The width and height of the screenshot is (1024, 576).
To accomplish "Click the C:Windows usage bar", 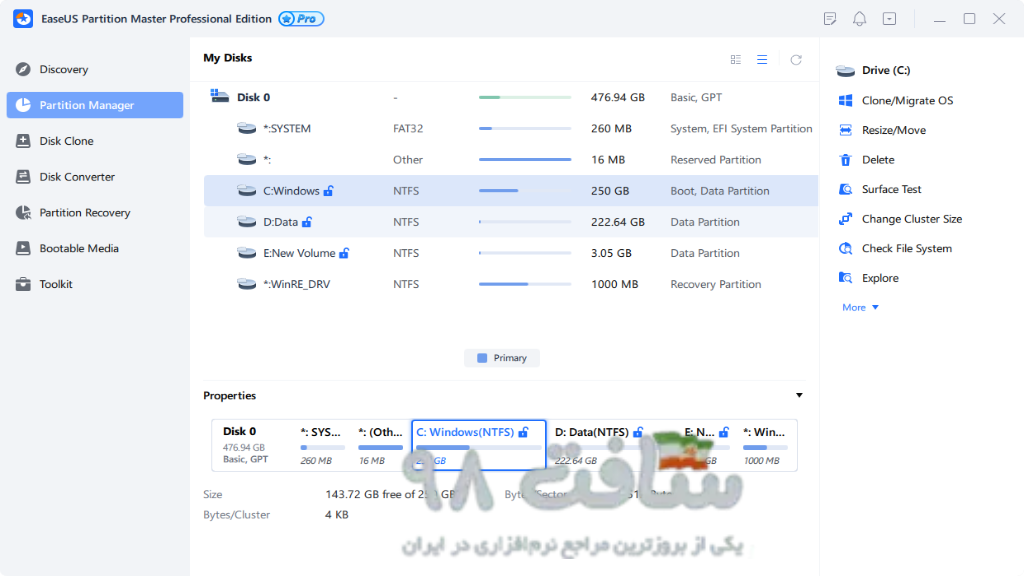I will 524,191.
